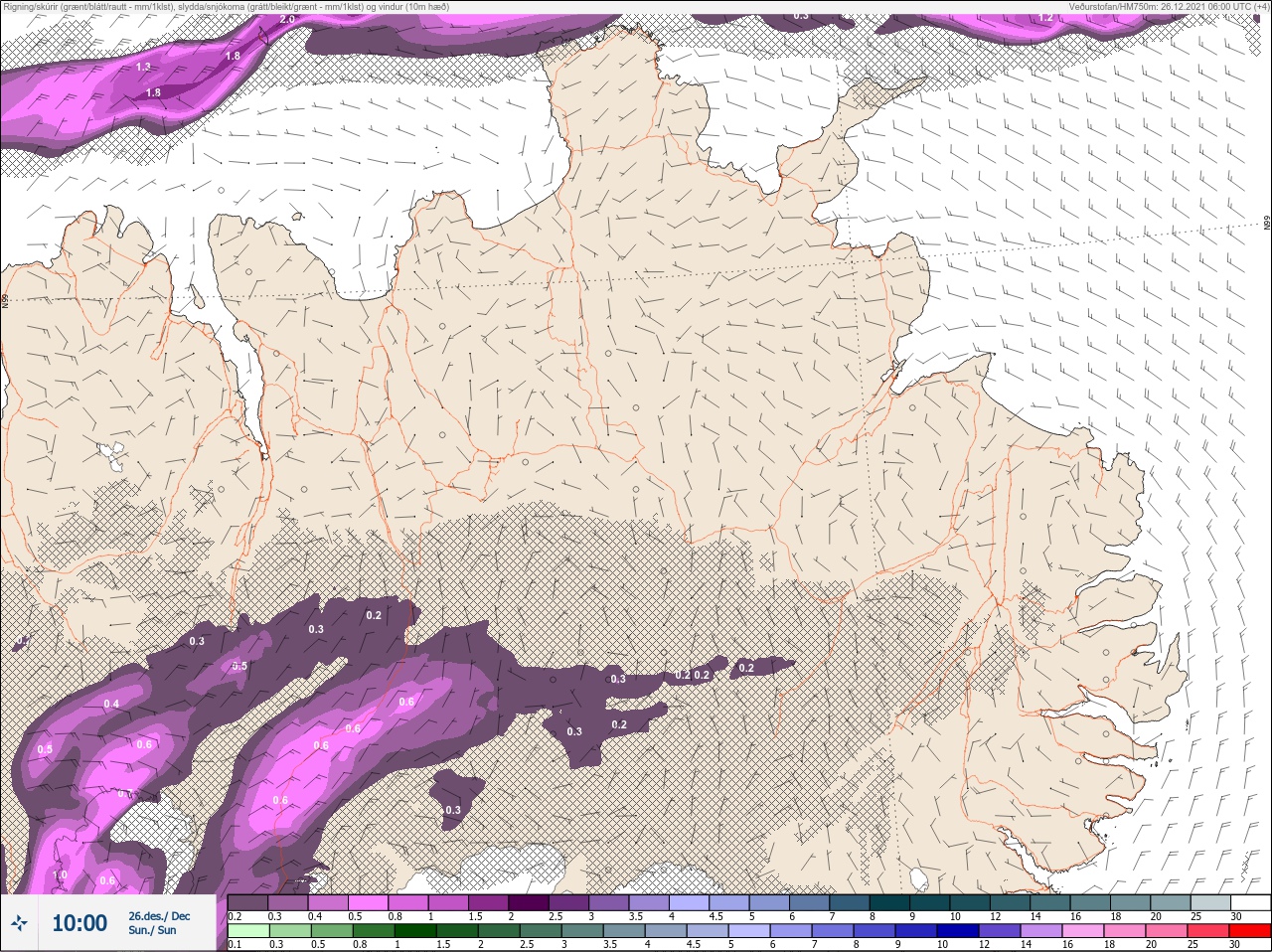Select dark purple snow-scale swatch between 2 and 2.5

pos(529,902)
